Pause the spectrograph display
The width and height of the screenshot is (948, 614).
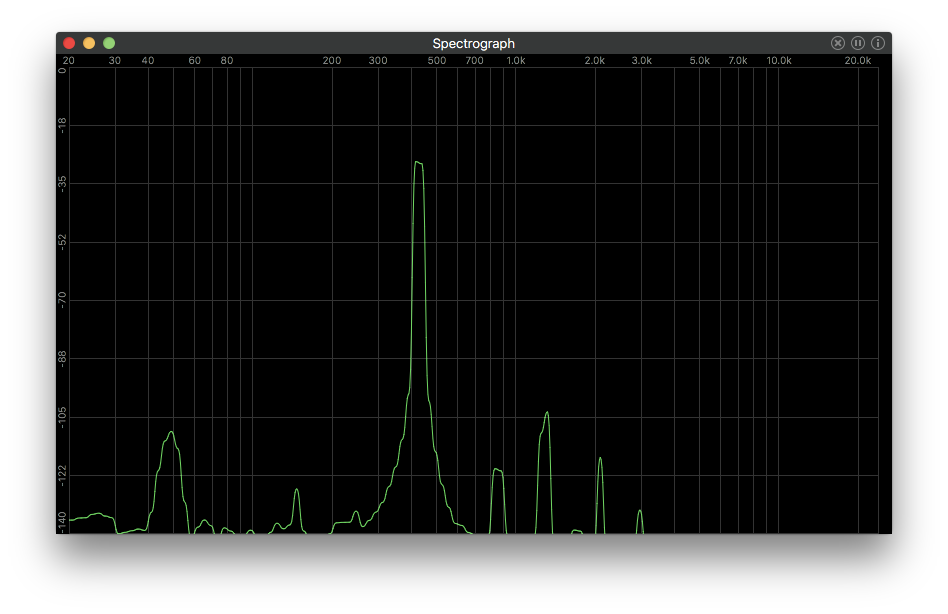coord(857,43)
